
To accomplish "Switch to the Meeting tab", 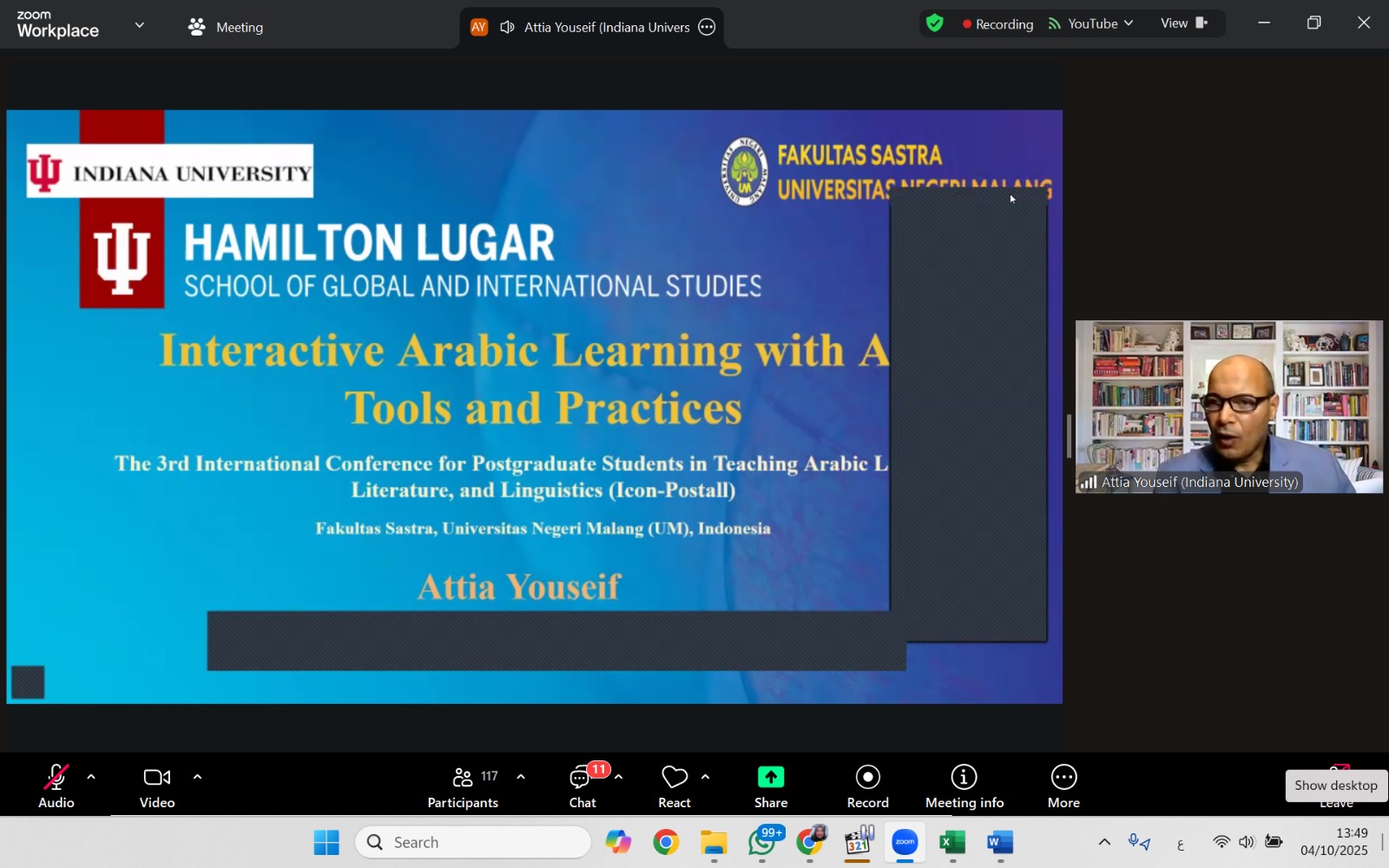I will pyautogui.click(x=227, y=27).
